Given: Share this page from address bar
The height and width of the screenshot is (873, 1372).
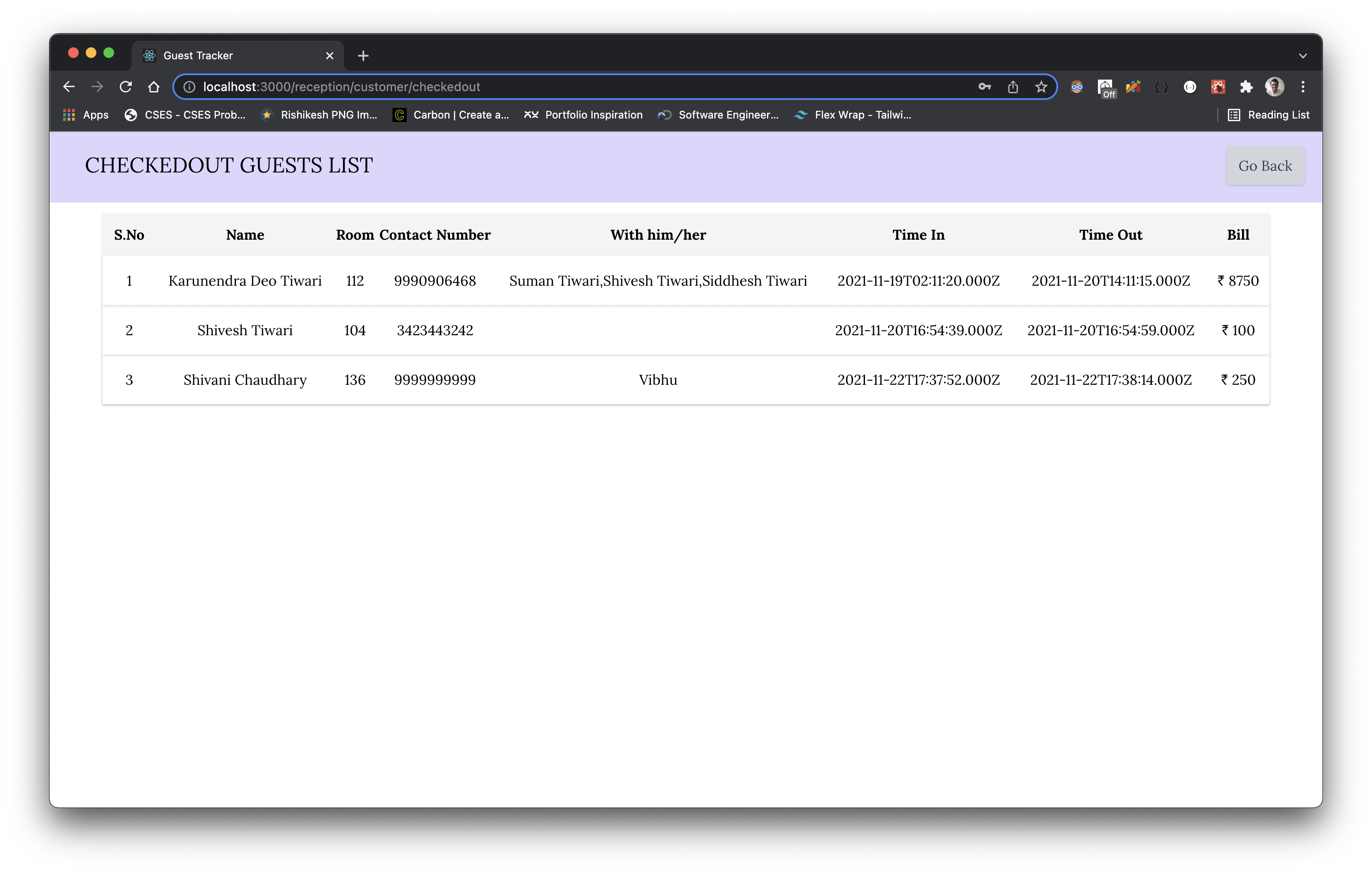Looking at the screenshot, I should pos(1013,87).
